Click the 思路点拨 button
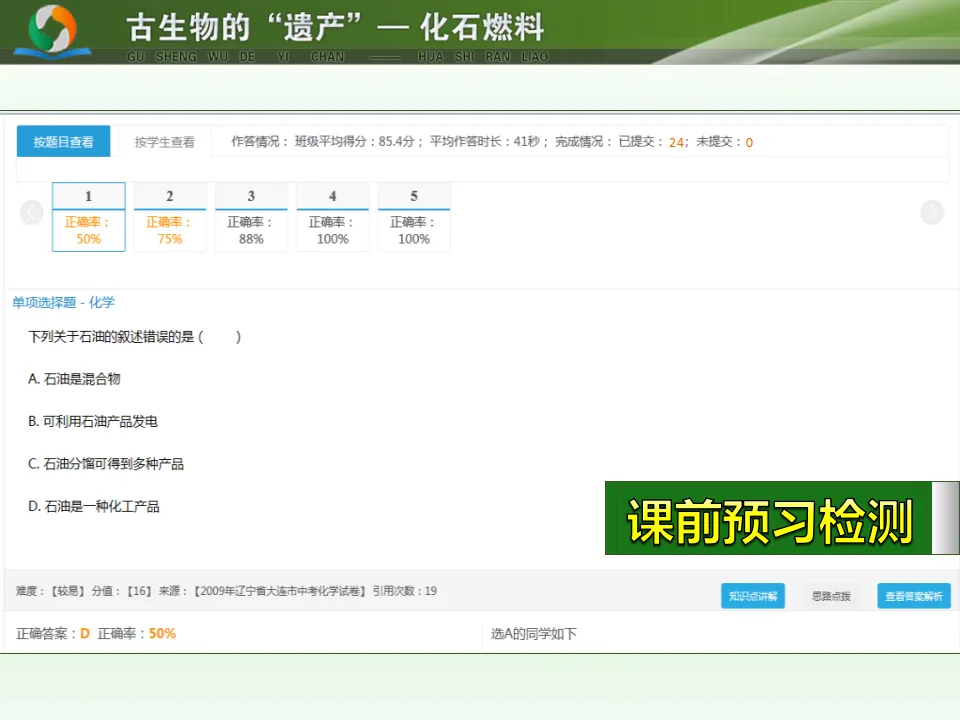 point(831,596)
